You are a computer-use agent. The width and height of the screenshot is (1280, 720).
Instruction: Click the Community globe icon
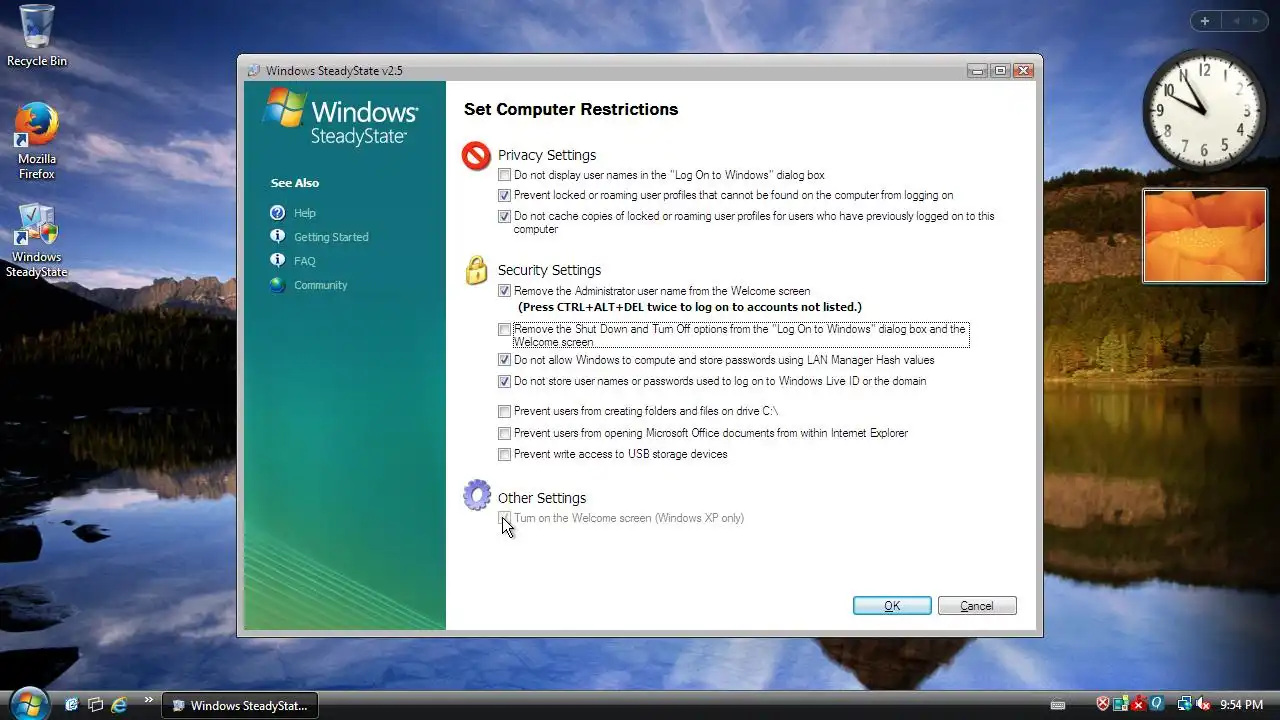coord(278,285)
